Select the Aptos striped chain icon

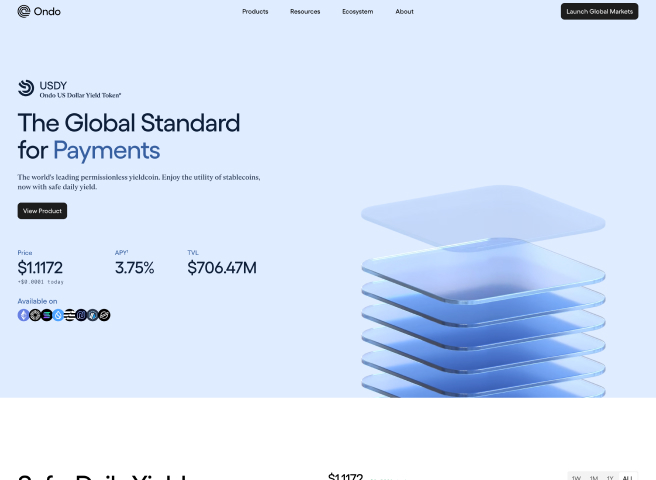point(70,315)
